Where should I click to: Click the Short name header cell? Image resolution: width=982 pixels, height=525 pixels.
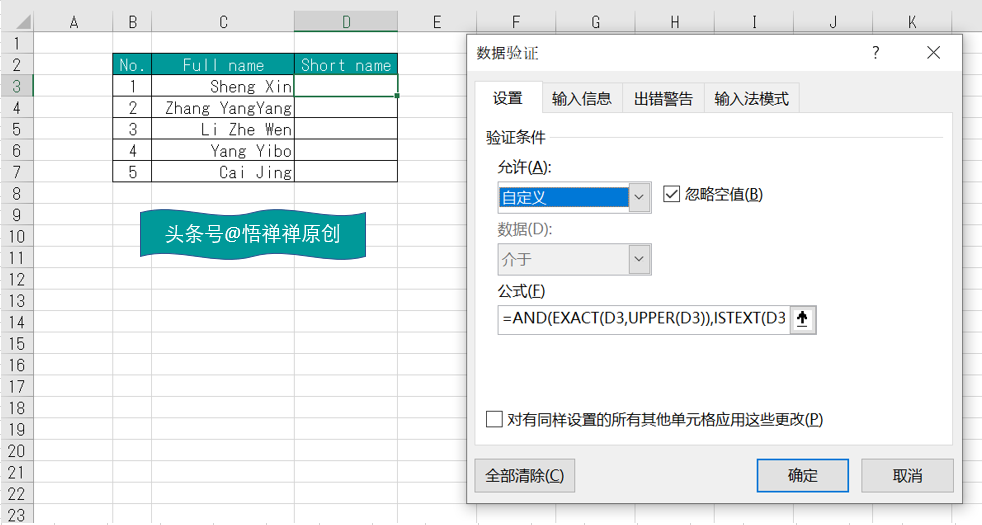pos(346,65)
